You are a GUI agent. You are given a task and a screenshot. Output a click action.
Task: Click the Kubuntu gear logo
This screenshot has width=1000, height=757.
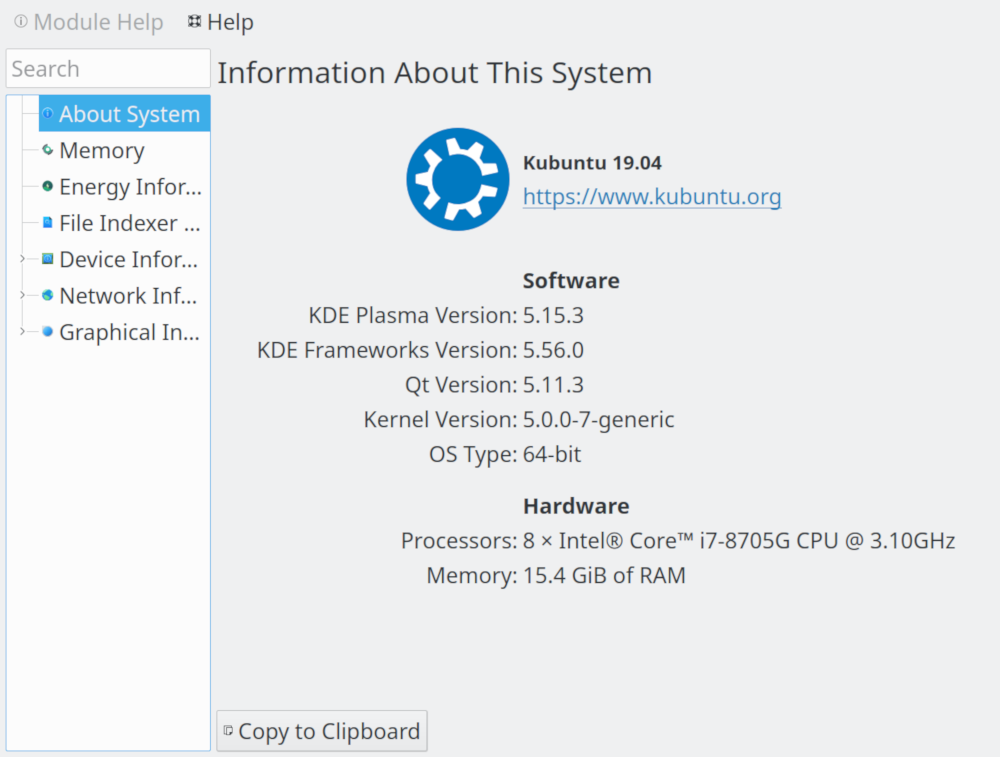pos(451,179)
